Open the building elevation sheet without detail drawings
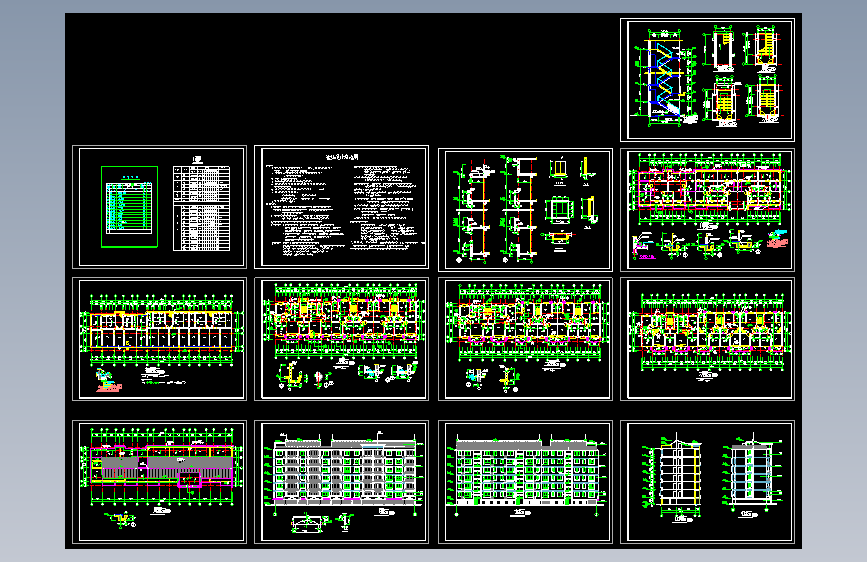The width and height of the screenshot is (867, 562). pyautogui.click(x=525, y=482)
